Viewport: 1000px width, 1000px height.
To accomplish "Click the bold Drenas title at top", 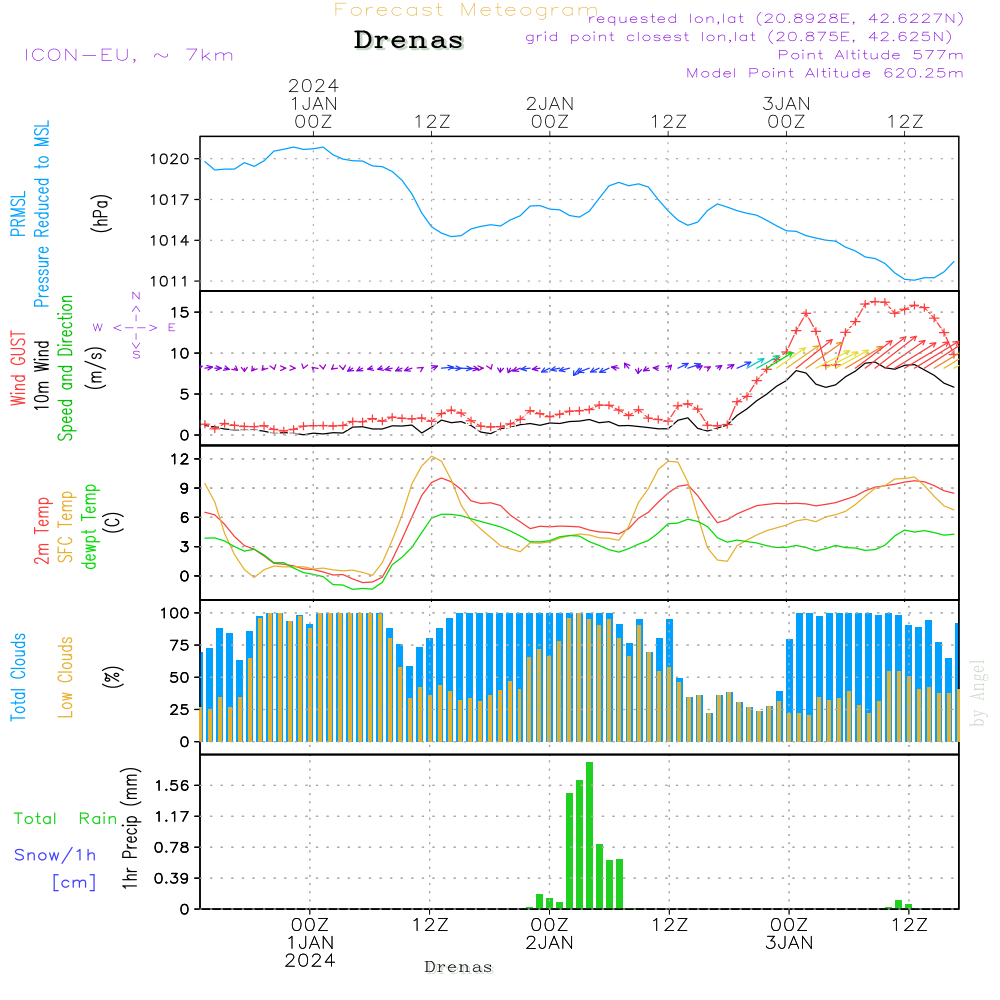I will [x=409, y=41].
